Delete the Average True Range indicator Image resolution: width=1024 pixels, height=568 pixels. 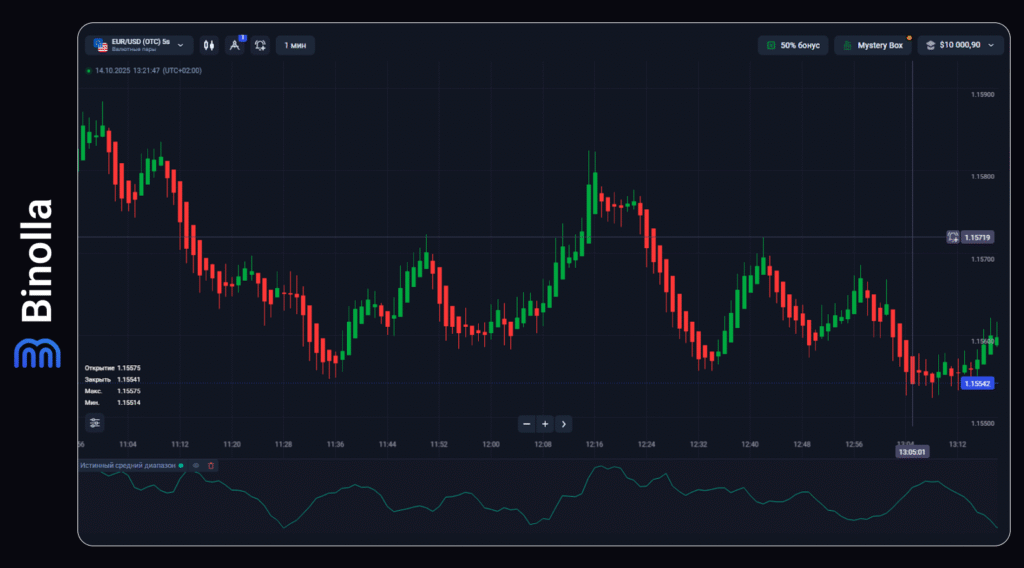click(x=211, y=465)
